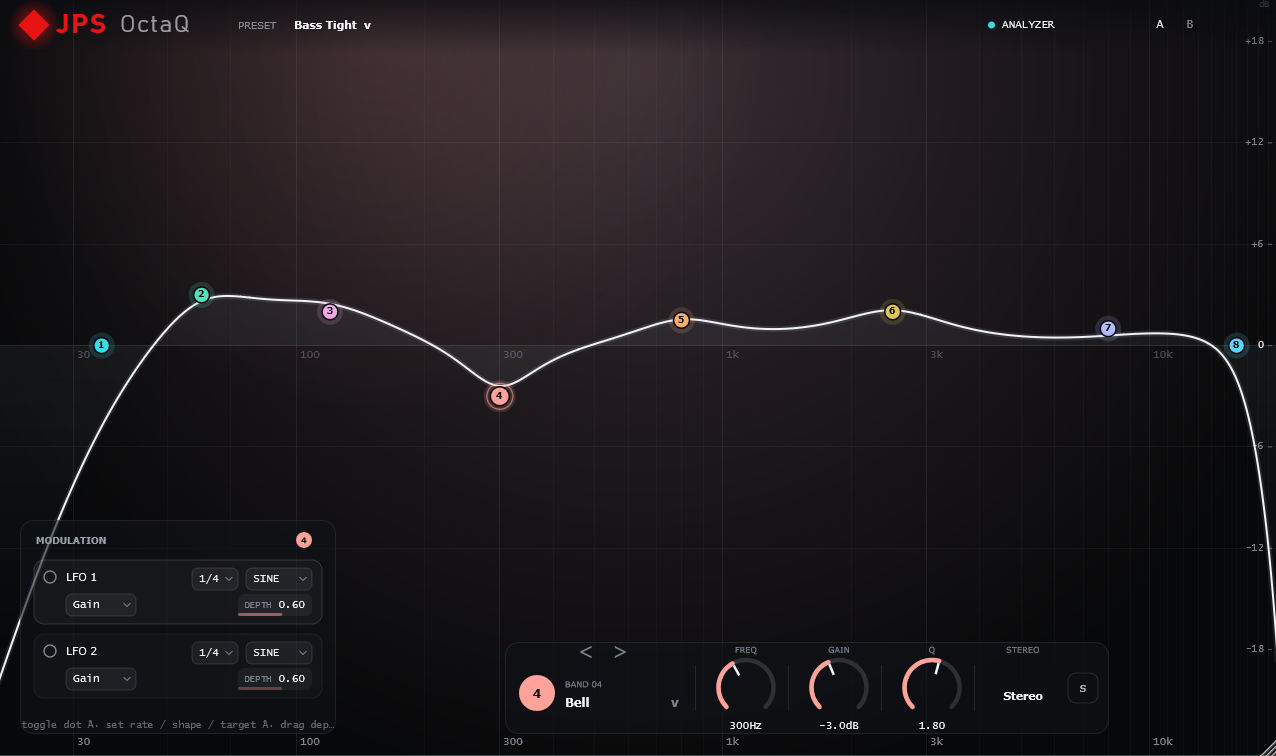Click LFO 1 DEPTH 0.60 slider
This screenshot has width=1276, height=756.
coord(275,605)
